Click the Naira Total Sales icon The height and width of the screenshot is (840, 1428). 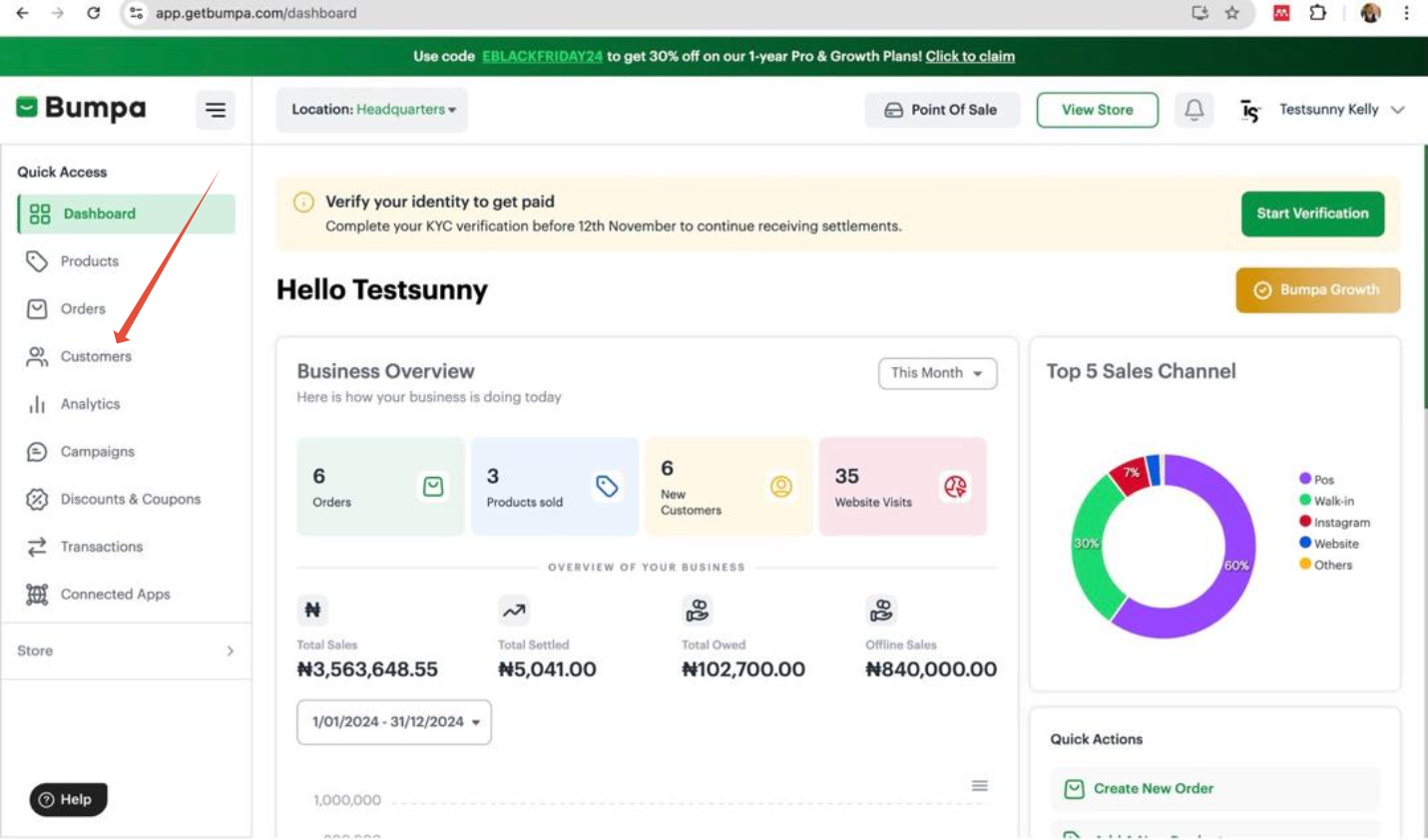(312, 610)
